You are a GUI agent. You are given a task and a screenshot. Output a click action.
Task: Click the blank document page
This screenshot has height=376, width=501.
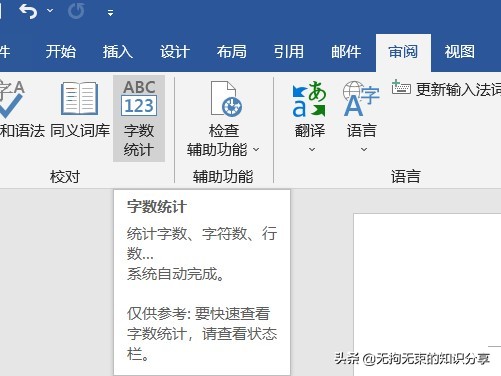[x=427, y=295]
